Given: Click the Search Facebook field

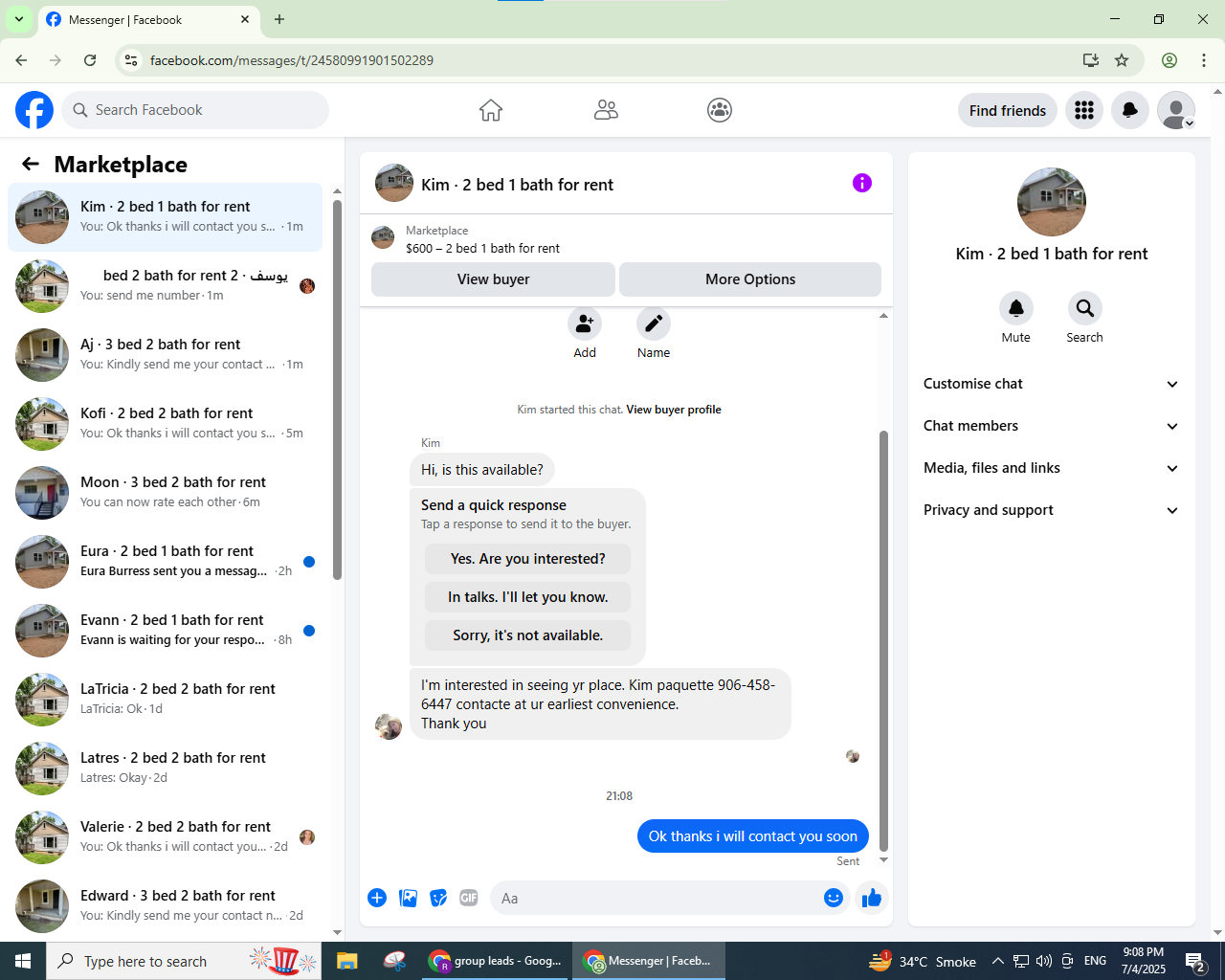Looking at the screenshot, I should coord(195,110).
